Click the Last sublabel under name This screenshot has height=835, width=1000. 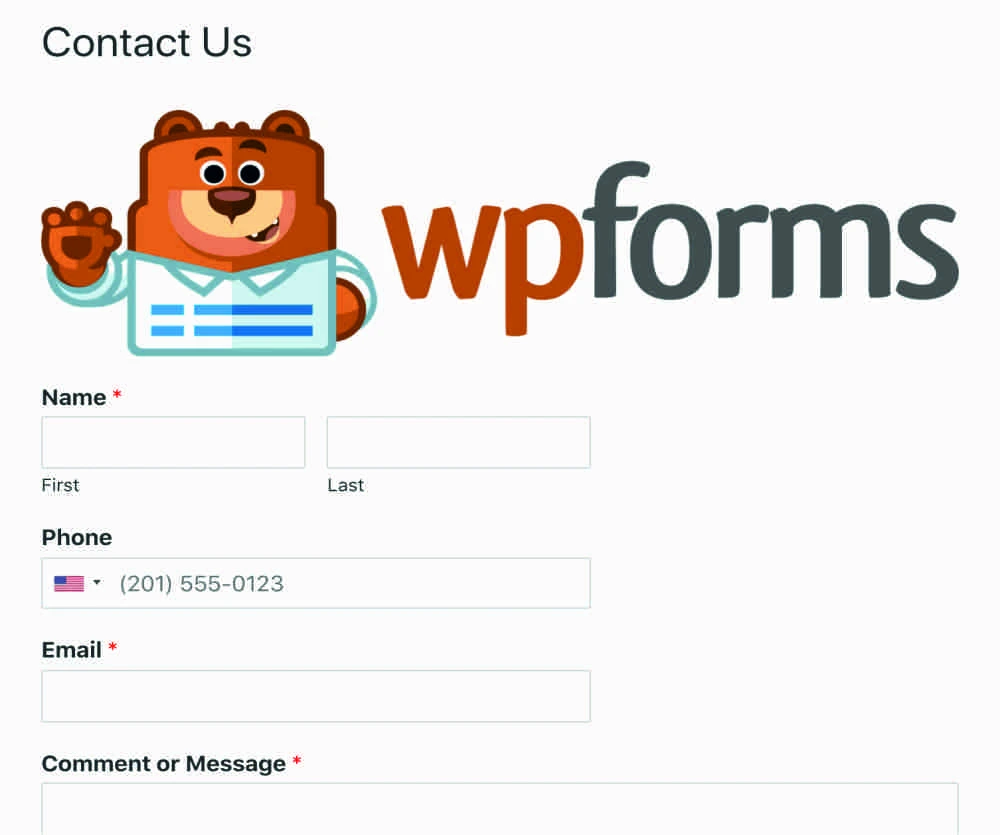(x=346, y=485)
